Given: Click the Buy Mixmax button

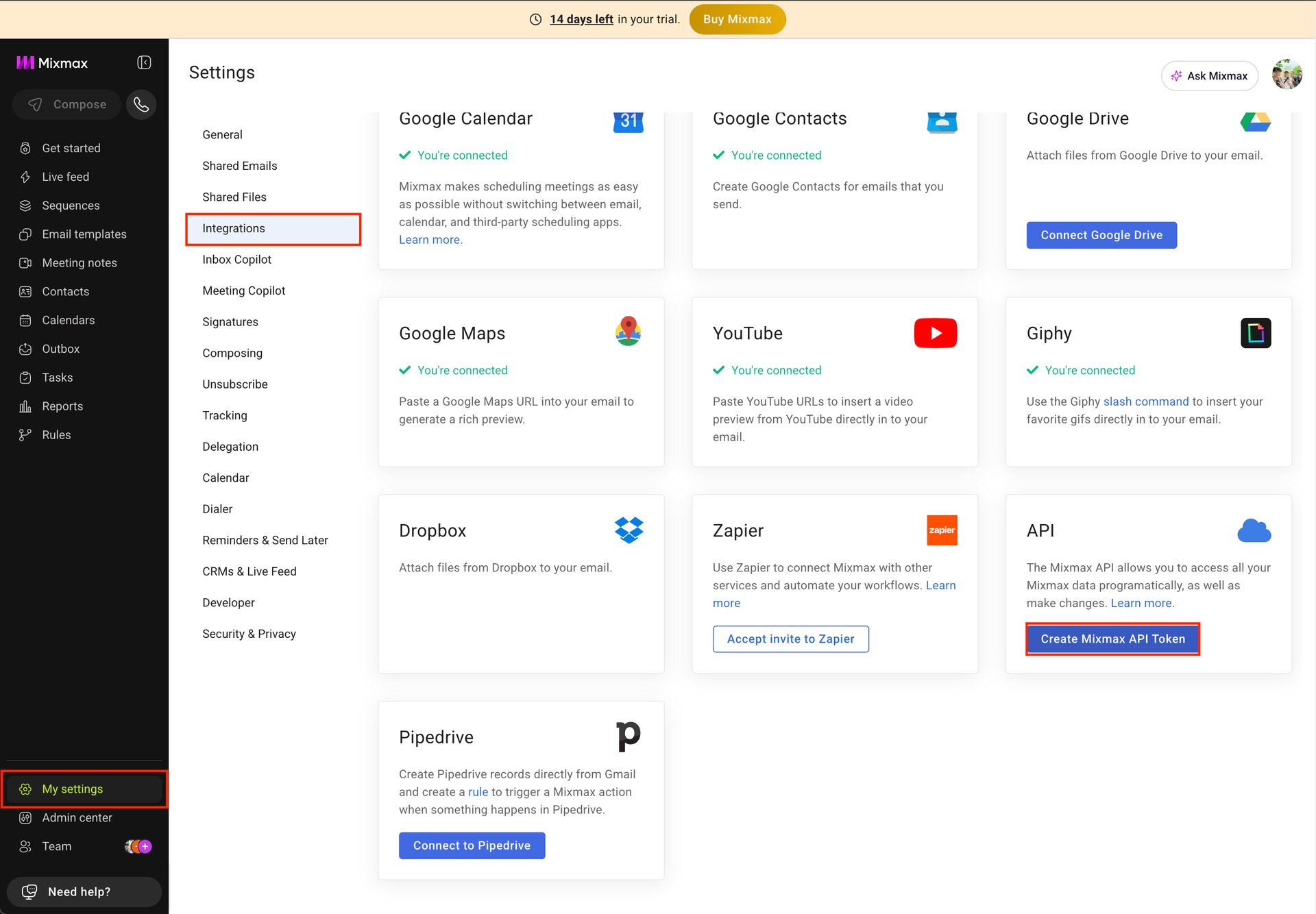Looking at the screenshot, I should [x=737, y=19].
